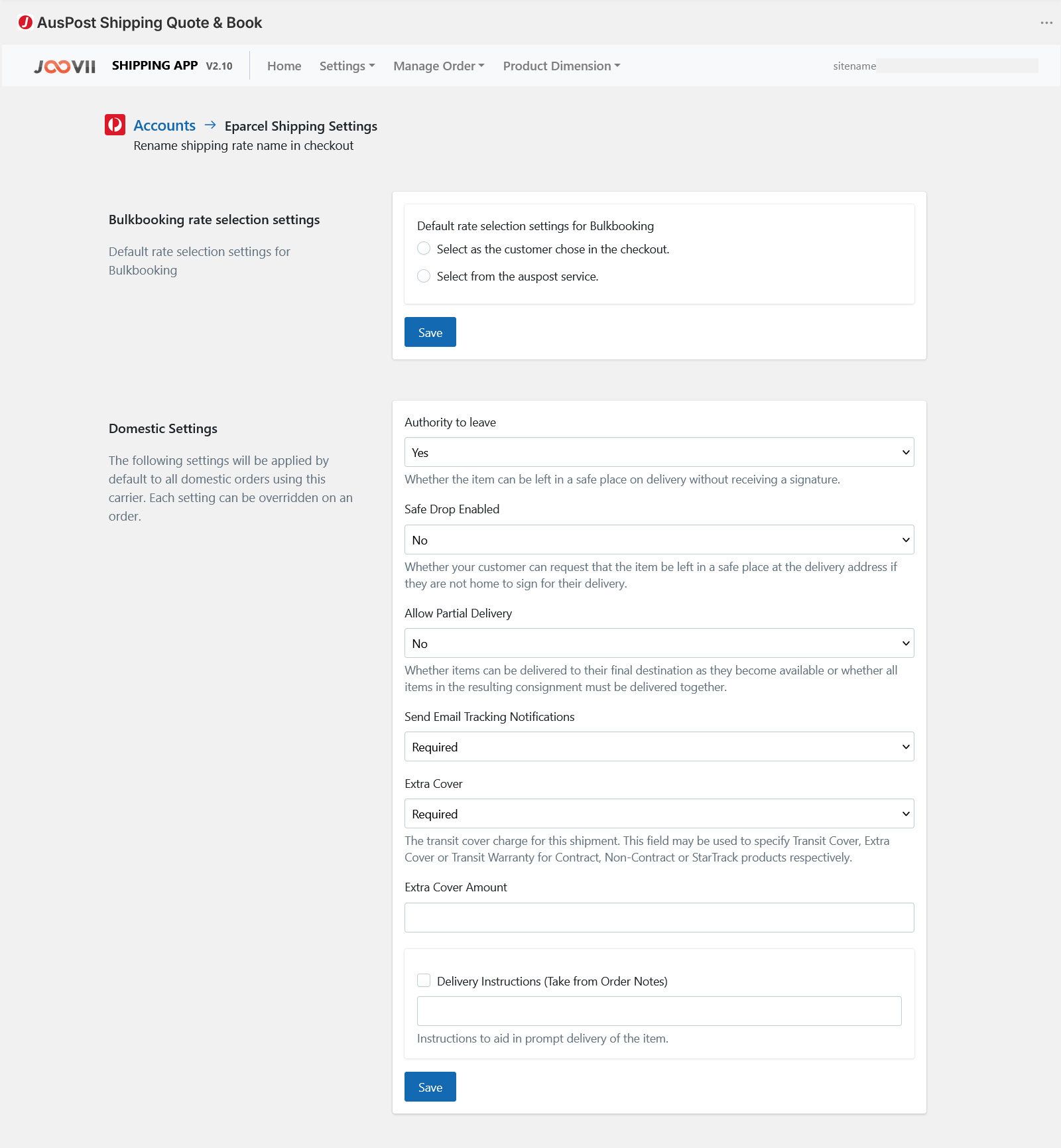Click the 'Extra Cover Amount' label
The width and height of the screenshot is (1061, 1148).
(x=456, y=887)
